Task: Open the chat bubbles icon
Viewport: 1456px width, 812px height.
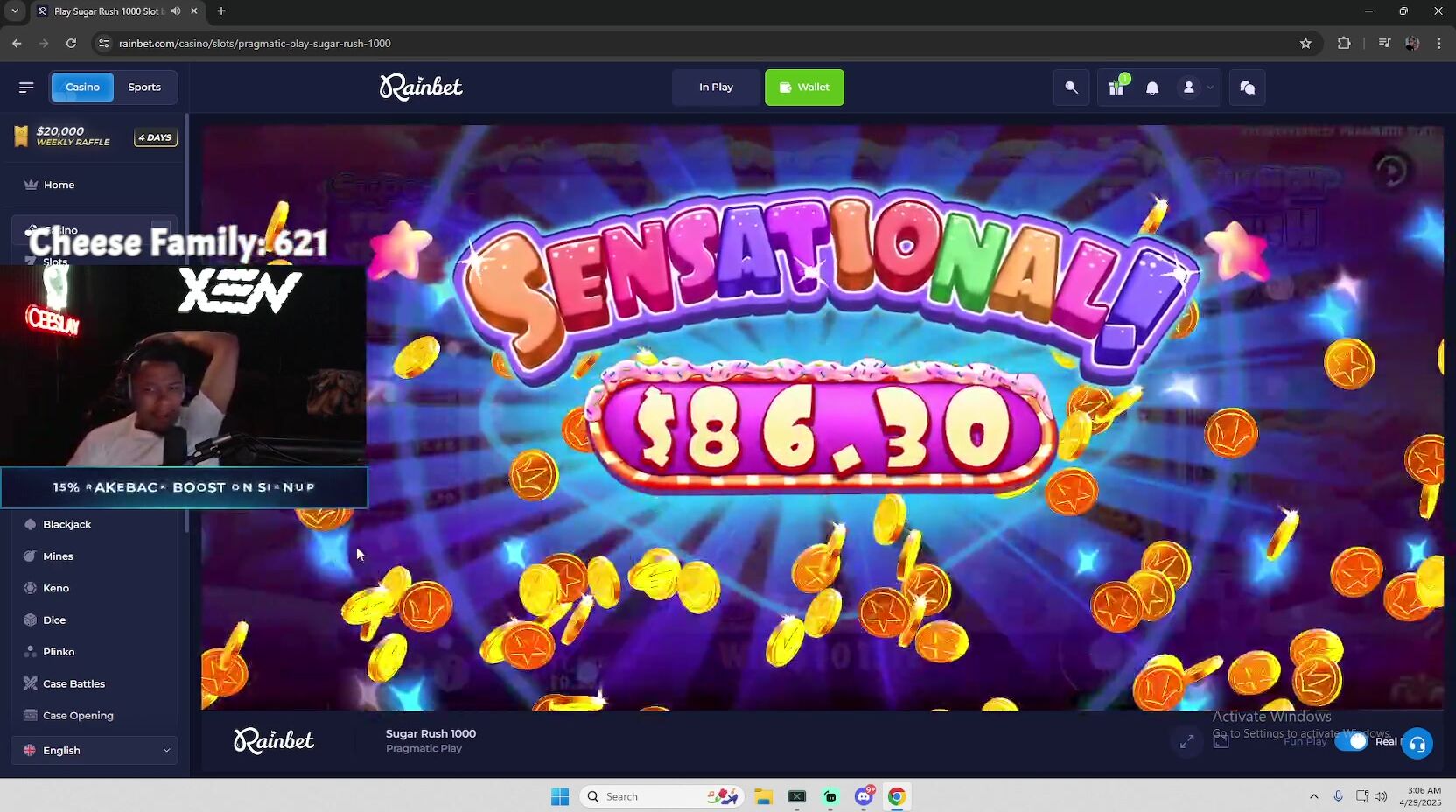Action: (1248, 87)
